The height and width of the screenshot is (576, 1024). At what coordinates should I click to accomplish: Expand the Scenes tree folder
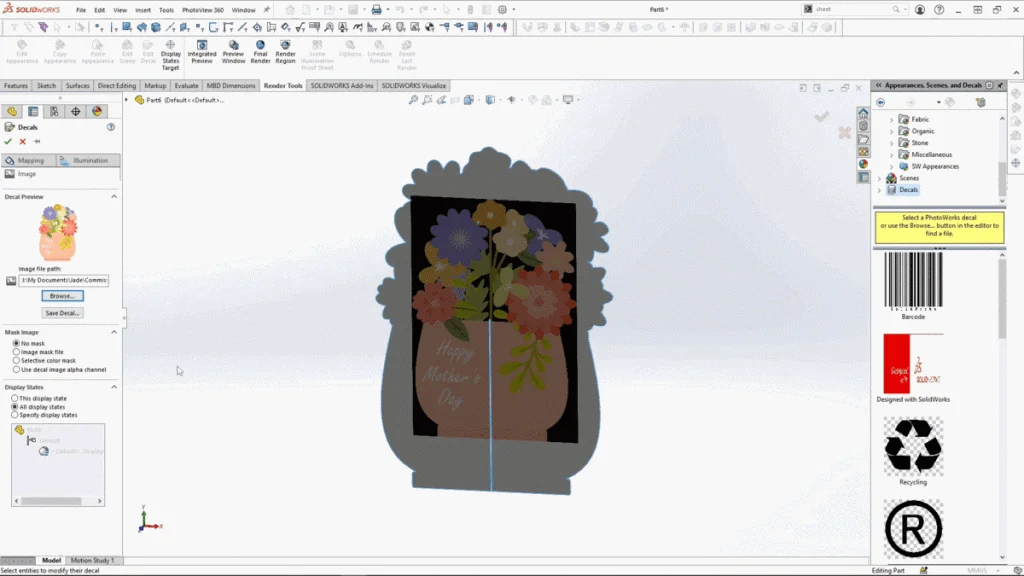880,178
